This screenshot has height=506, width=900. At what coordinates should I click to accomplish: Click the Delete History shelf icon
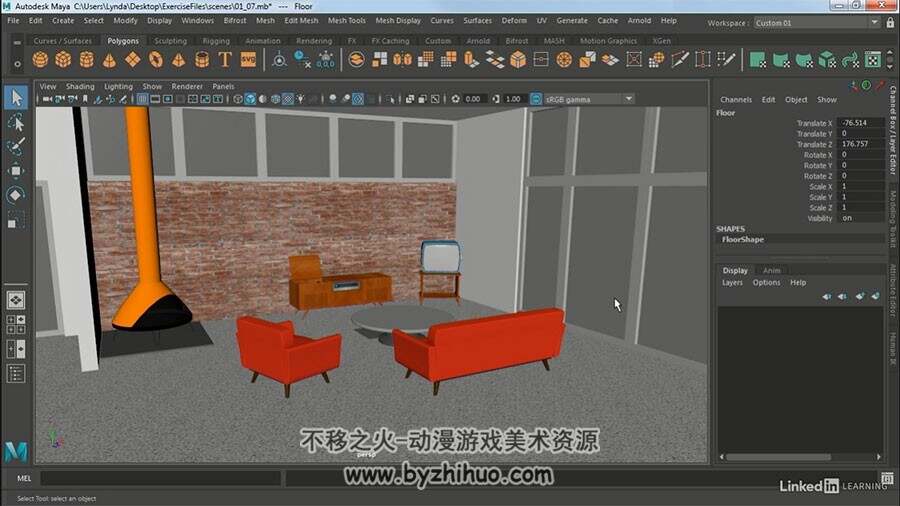(302, 60)
